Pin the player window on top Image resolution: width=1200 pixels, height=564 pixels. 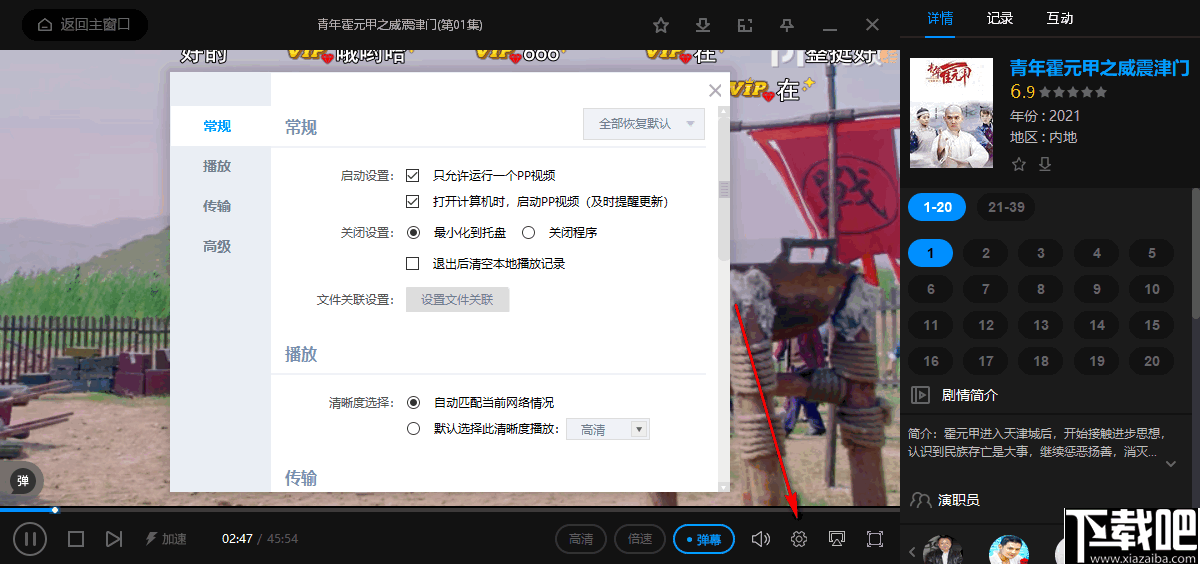tap(787, 25)
